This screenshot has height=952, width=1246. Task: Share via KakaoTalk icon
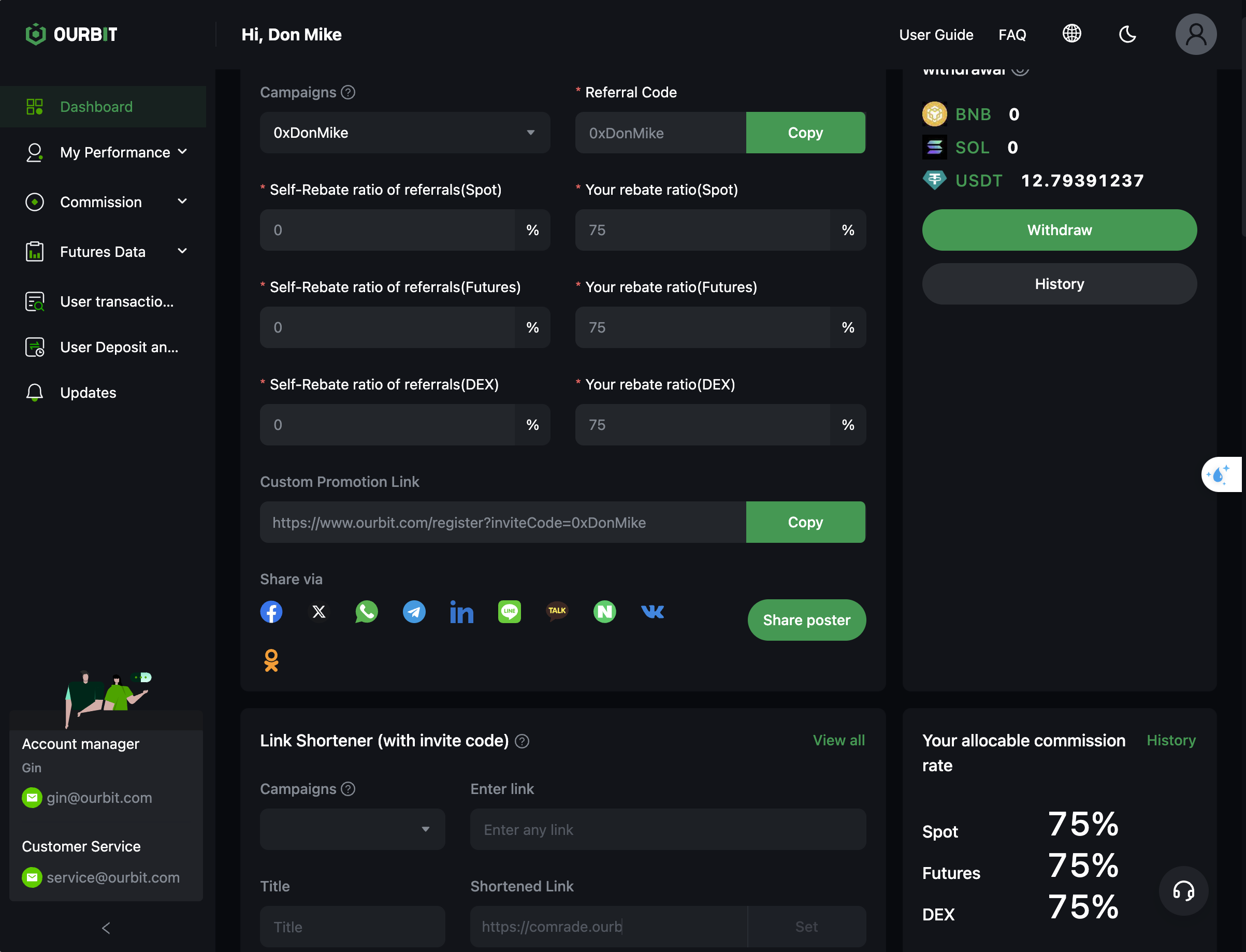pyautogui.click(x=557, y=611)
